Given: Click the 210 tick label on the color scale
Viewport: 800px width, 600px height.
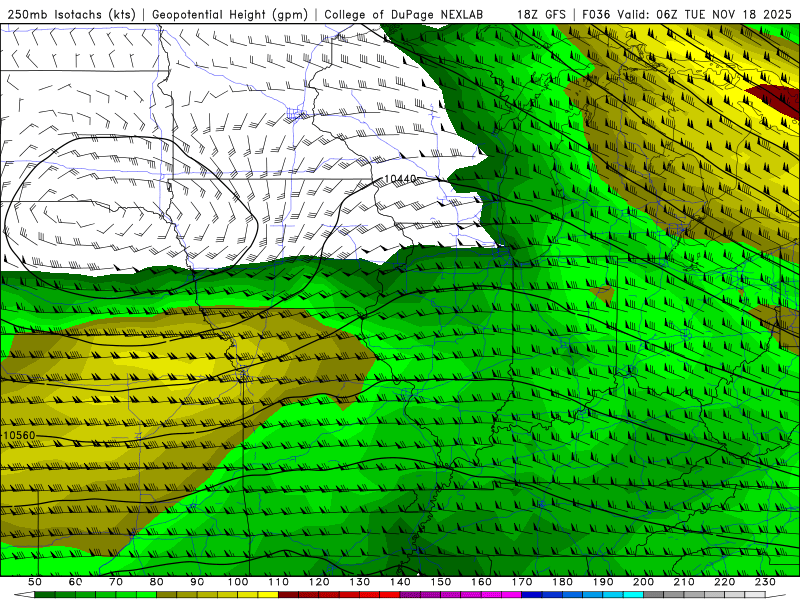Looking at the screenshot, I should (684, 582).
